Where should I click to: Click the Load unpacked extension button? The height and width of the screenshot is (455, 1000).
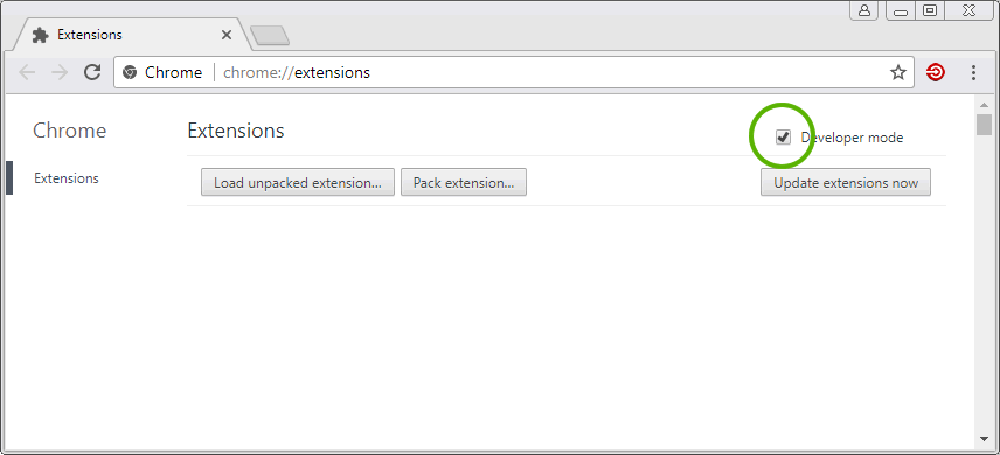coord(297,183)
